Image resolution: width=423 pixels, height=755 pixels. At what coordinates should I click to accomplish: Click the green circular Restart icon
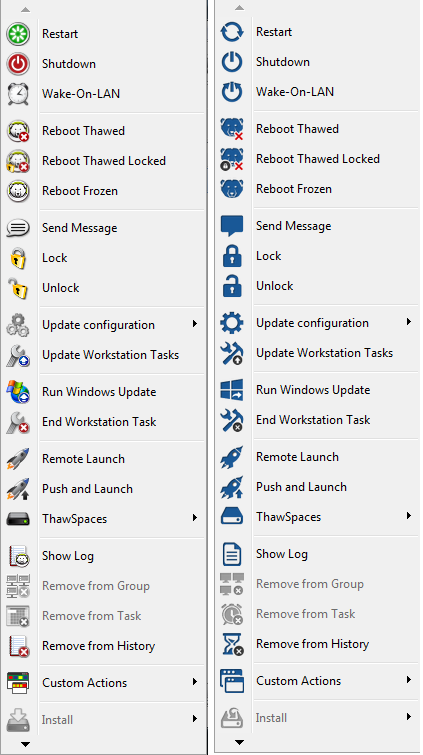coord(18,34)
